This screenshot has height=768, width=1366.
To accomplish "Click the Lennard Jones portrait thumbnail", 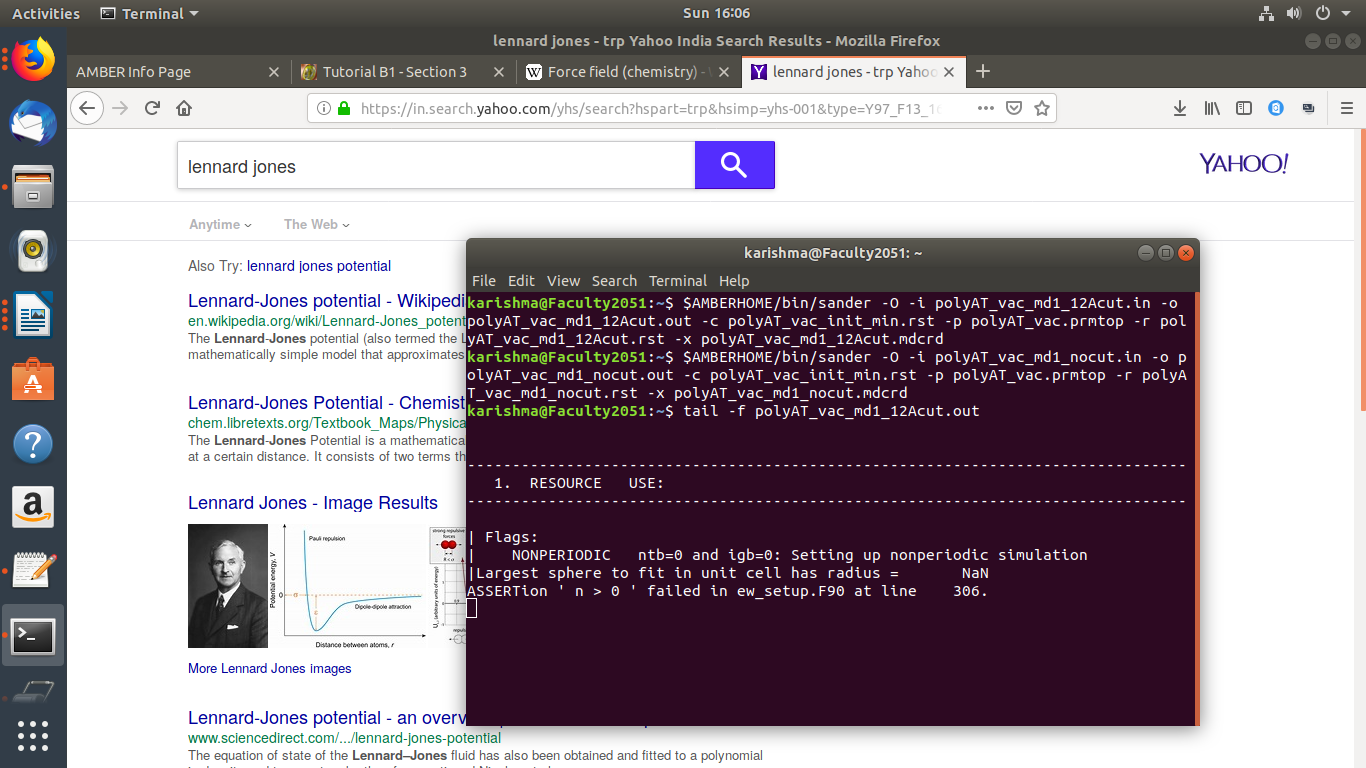I will (x=228, y=586).
